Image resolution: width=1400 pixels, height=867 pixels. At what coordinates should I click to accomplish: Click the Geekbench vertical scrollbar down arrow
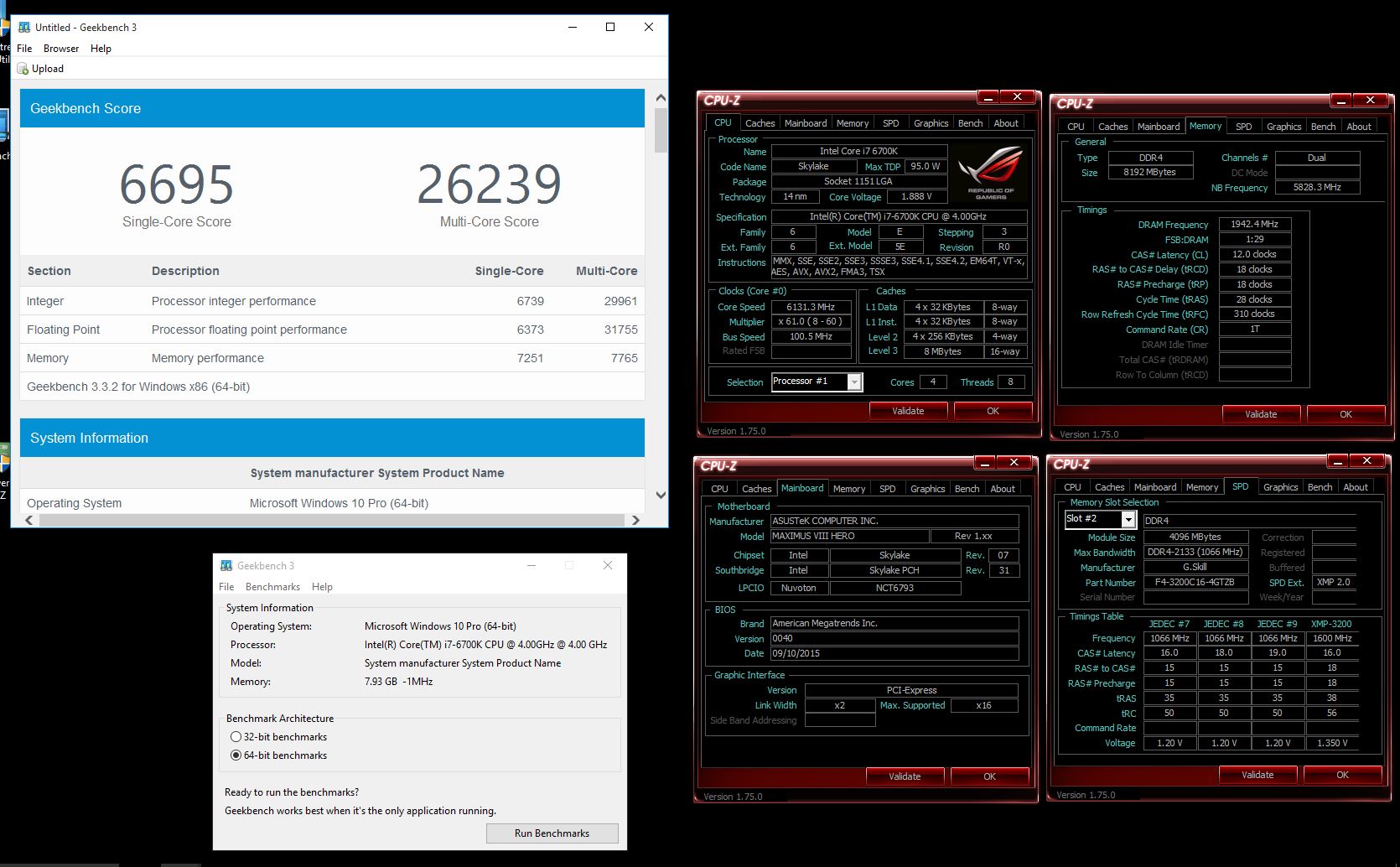[661, 496]
